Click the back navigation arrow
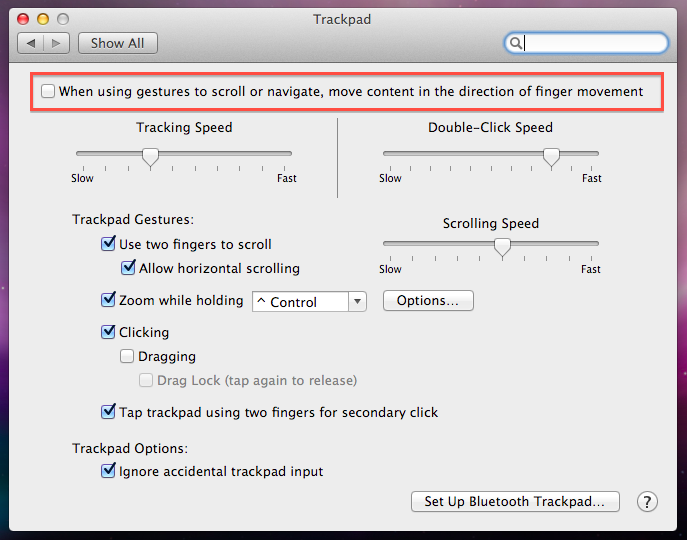Viewport: 687px width, 540px height. click(31, 43)
